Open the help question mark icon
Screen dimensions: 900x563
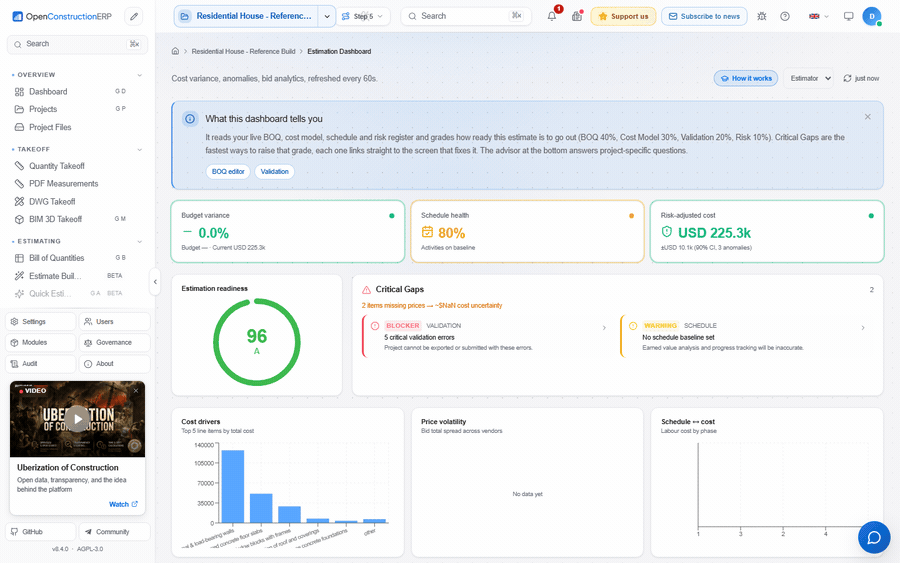[785, 16]
